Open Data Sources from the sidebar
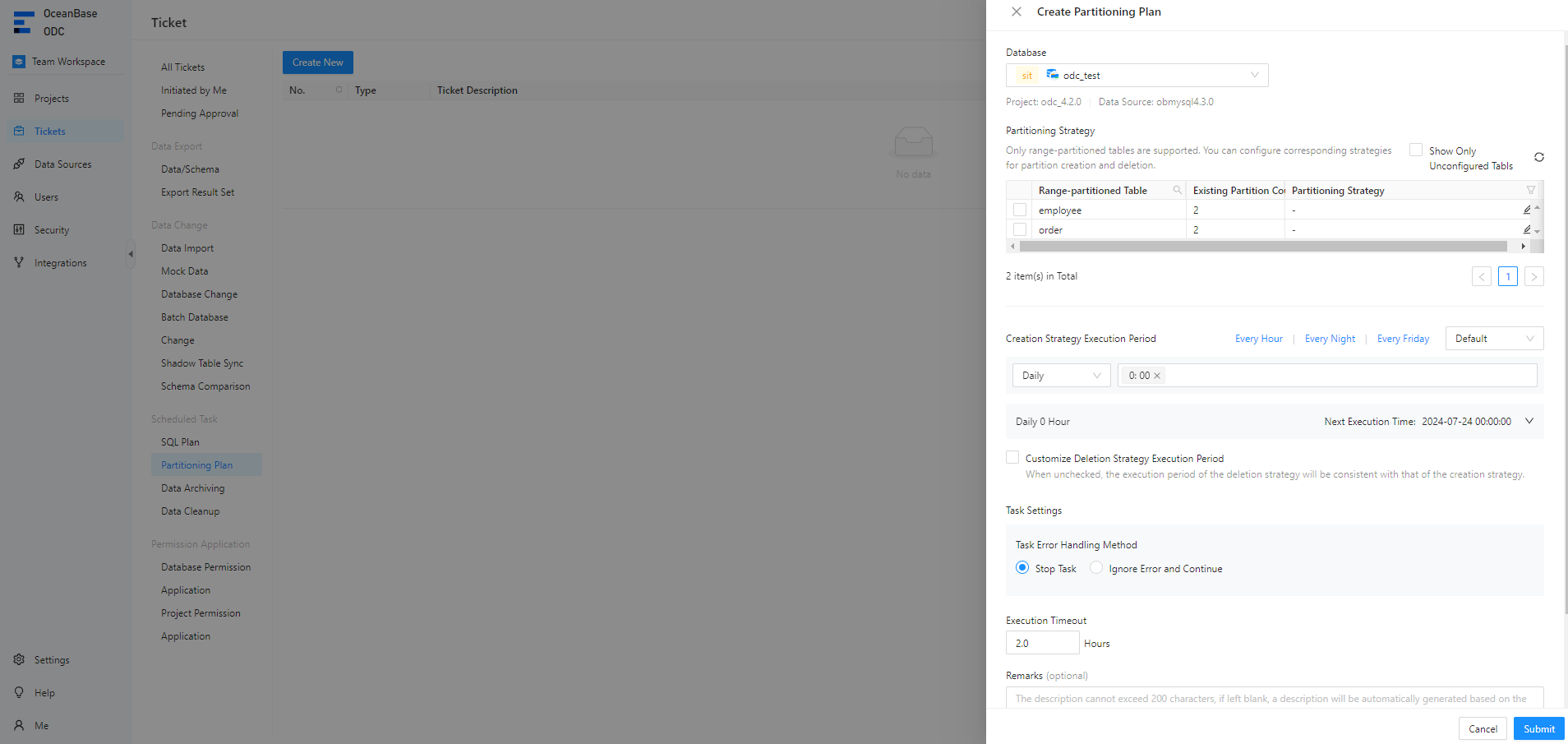1568x744 pixels. 62,164
